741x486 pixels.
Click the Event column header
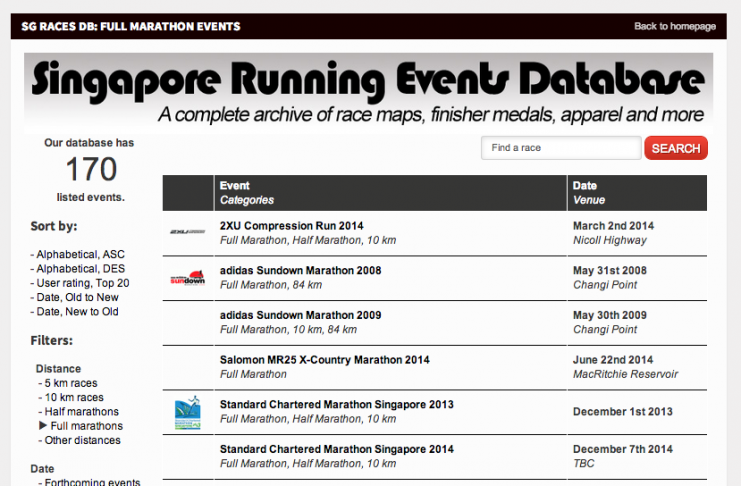(x=234, y=186)
